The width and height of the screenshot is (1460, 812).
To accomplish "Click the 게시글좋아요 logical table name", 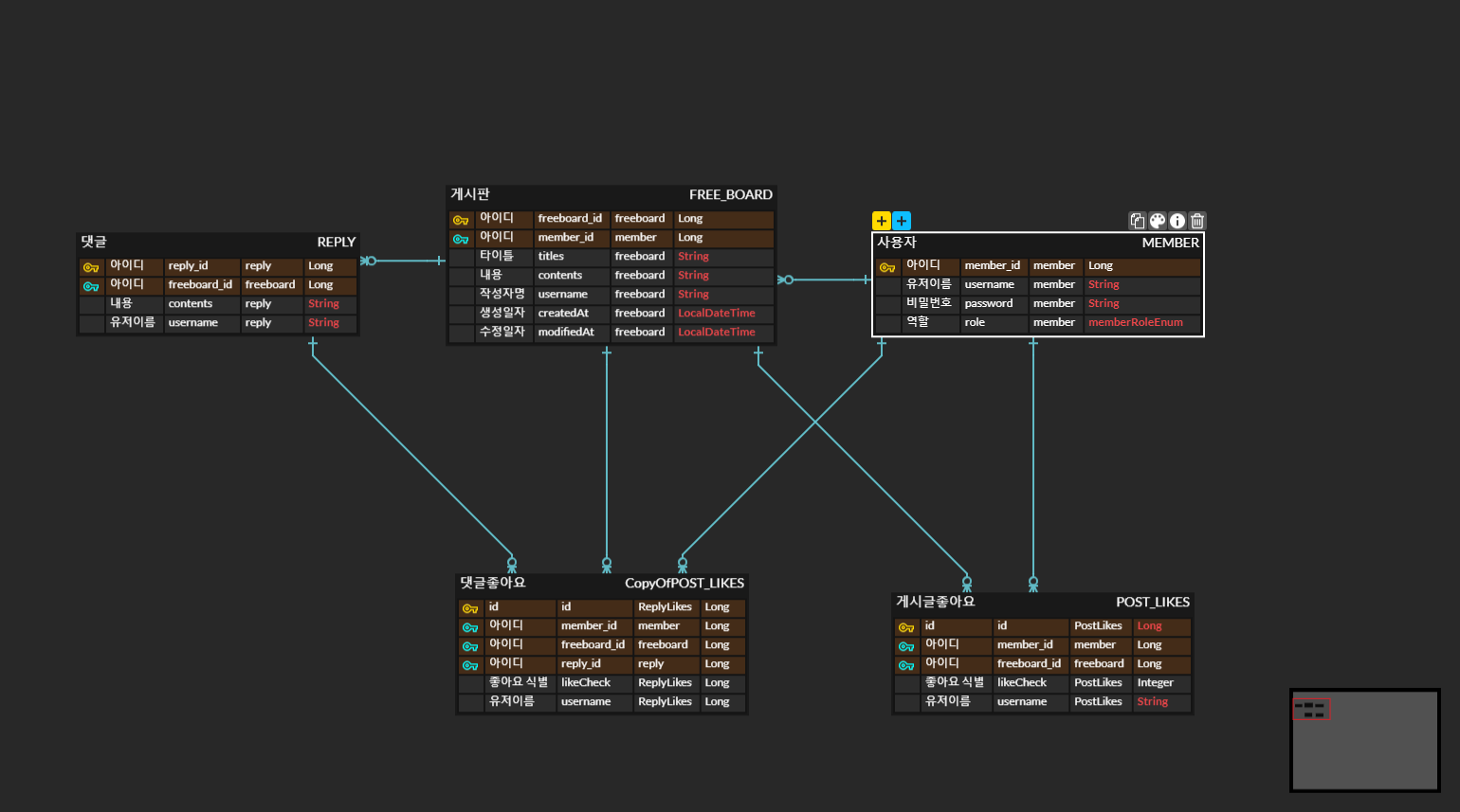I will (x=936, y=602).
